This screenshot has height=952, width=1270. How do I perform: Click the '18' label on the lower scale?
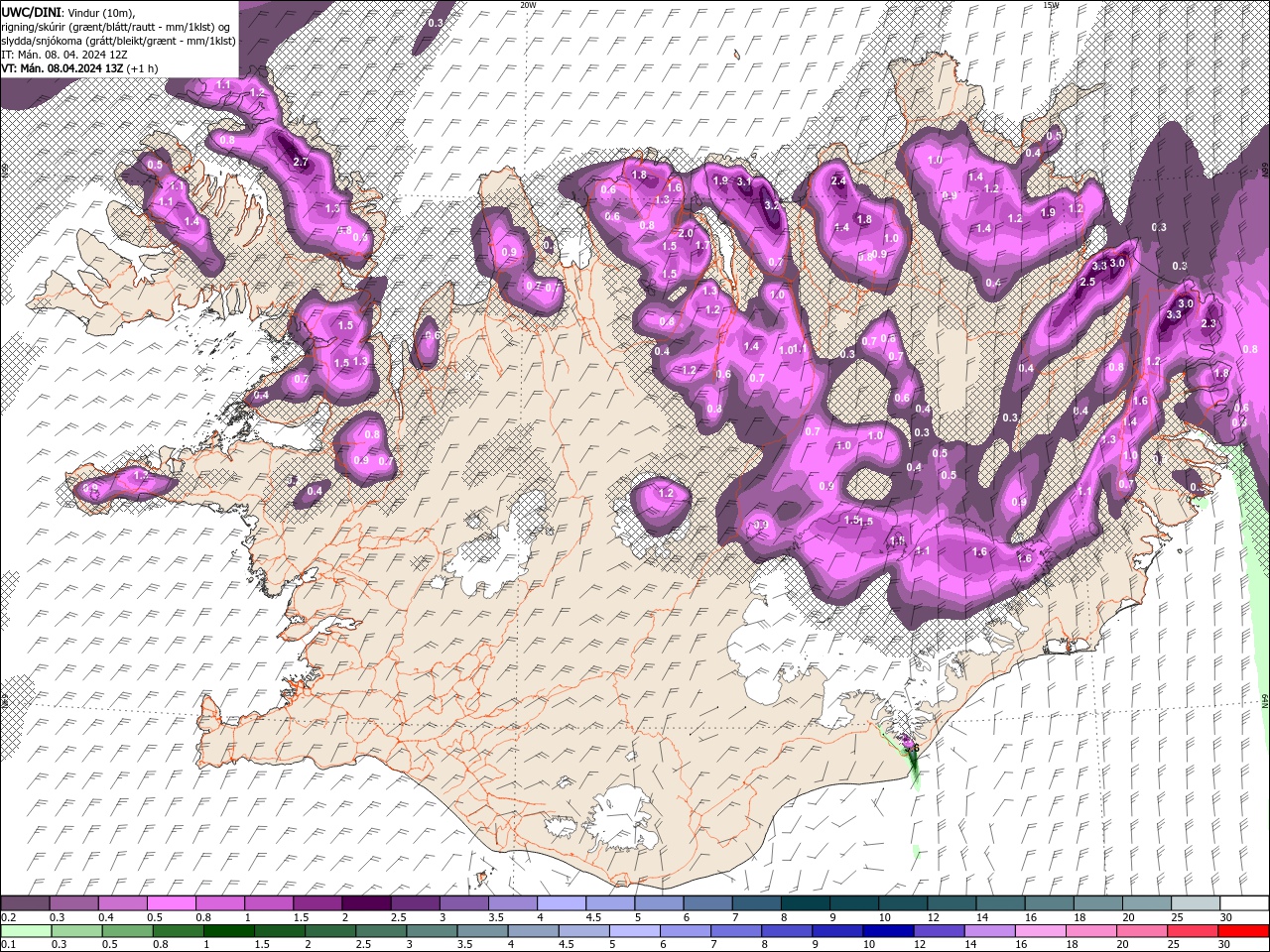(1073, 944)
